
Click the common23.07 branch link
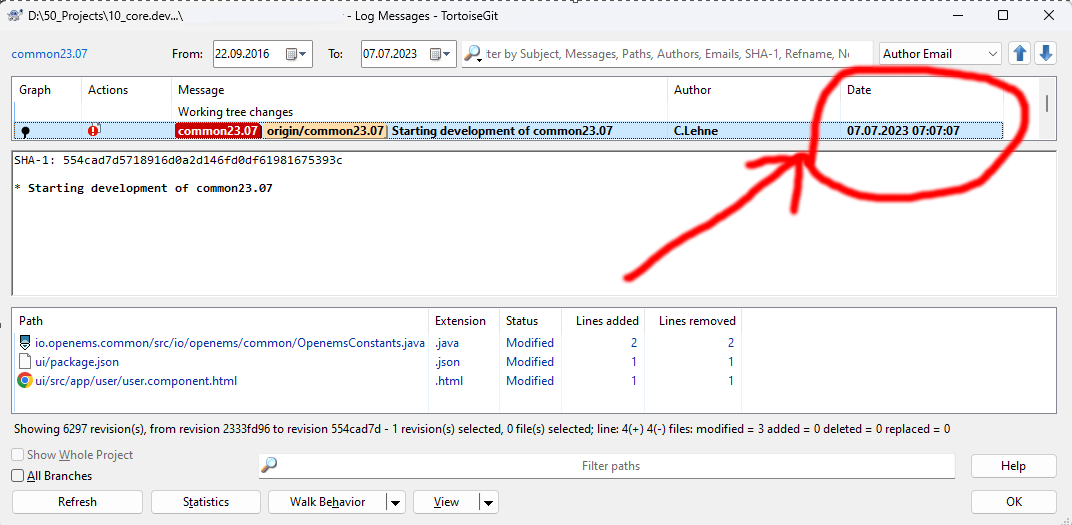(x=49, y=54)
